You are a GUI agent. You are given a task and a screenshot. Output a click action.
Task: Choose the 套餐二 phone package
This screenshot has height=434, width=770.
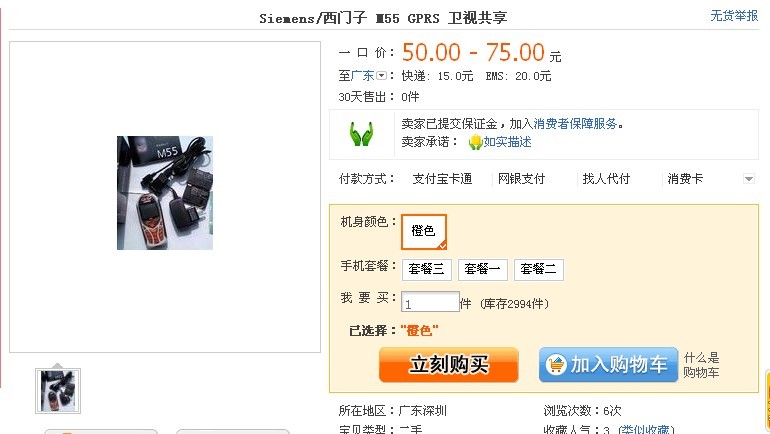[538, 270]
